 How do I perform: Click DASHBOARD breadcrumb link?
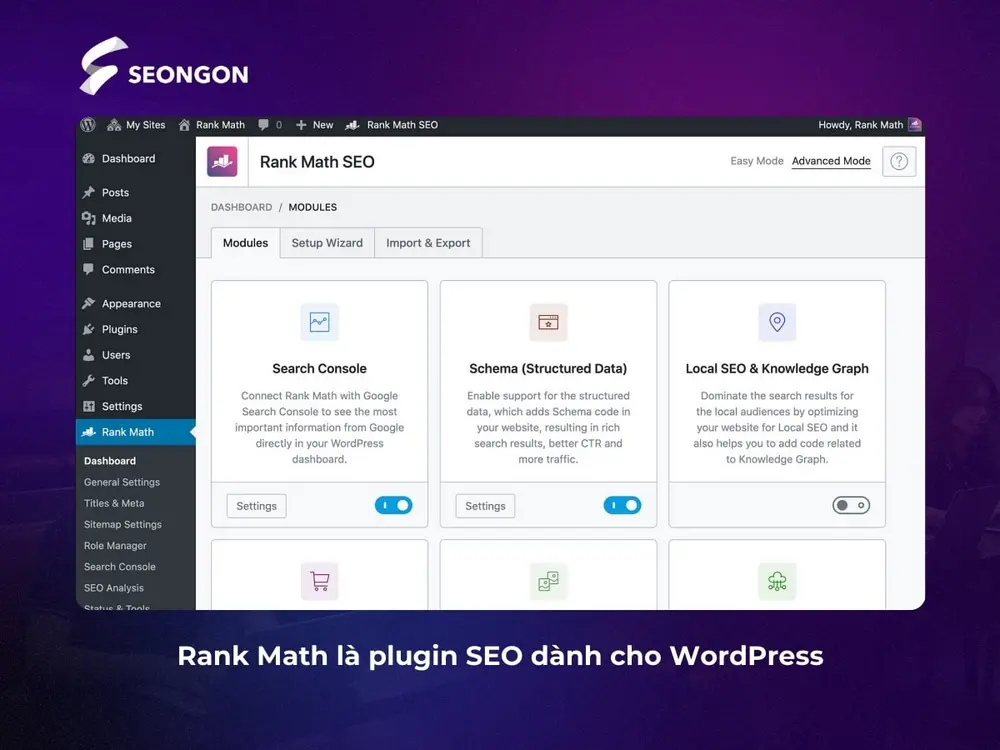[241, 207]
